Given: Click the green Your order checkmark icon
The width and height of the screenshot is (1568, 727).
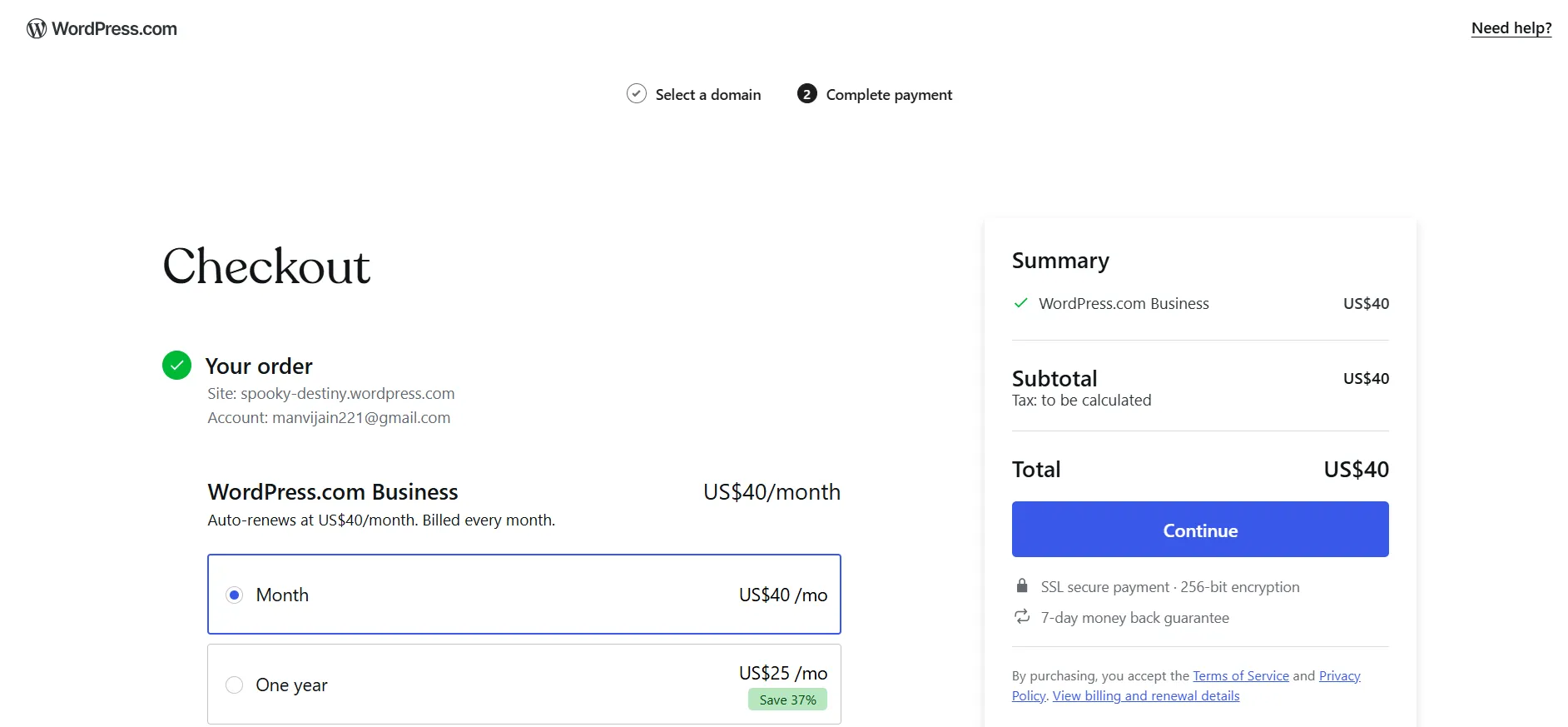Looking at the screenshot, I should [x=176, y=365].
